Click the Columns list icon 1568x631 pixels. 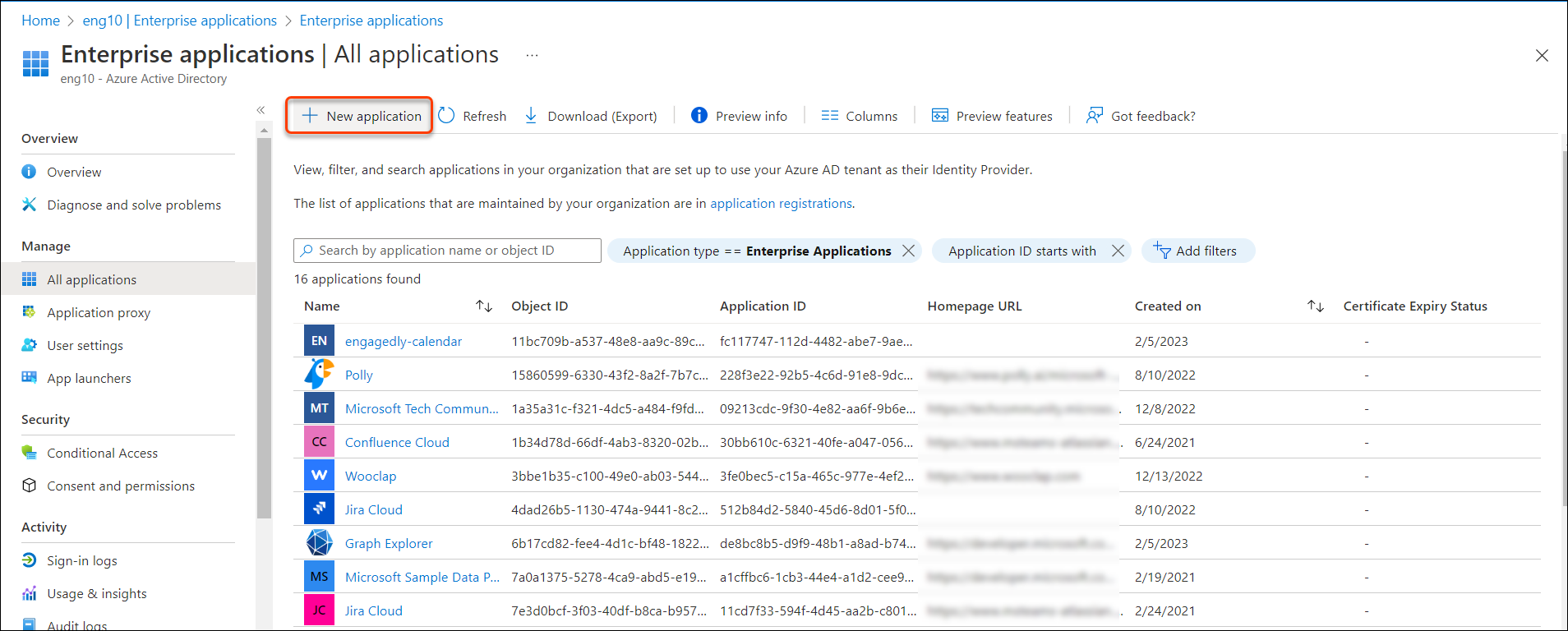click(x=830, y=116)
